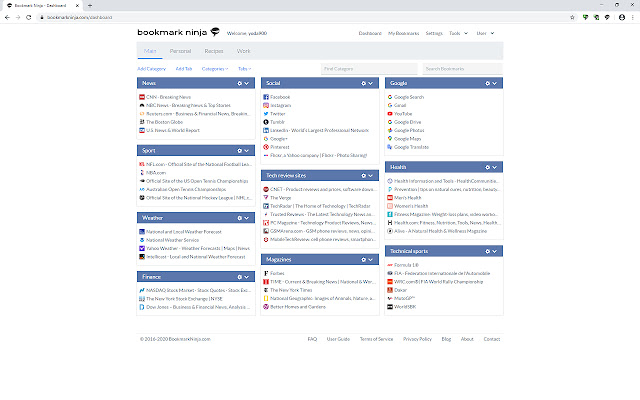
Task: Open the Terms of Service footer link
Action: click(376, 339)
